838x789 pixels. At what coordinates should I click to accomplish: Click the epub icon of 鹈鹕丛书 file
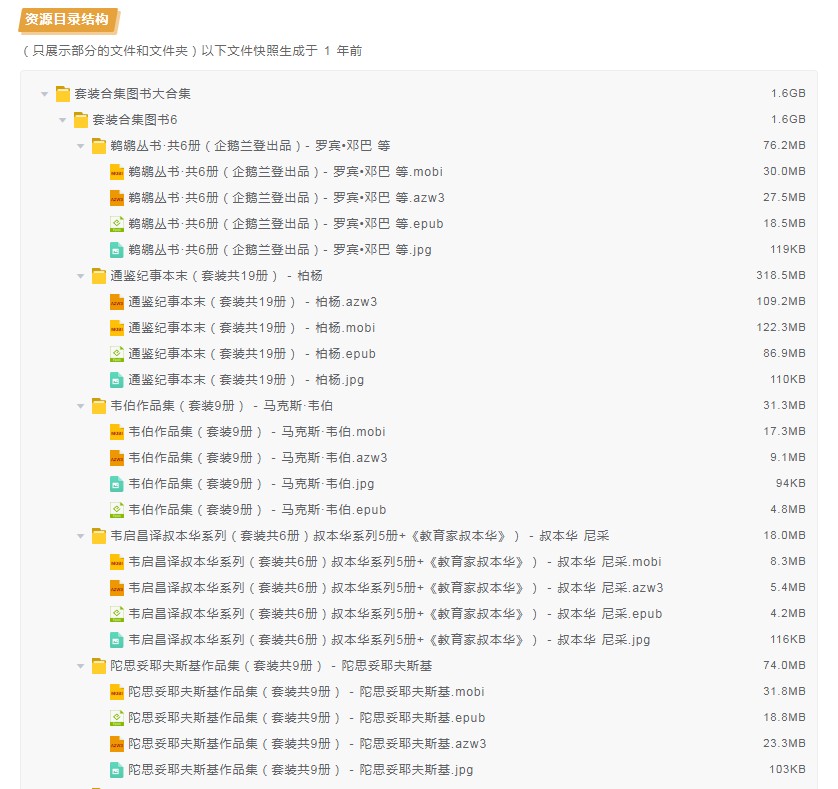click(117, 224)
